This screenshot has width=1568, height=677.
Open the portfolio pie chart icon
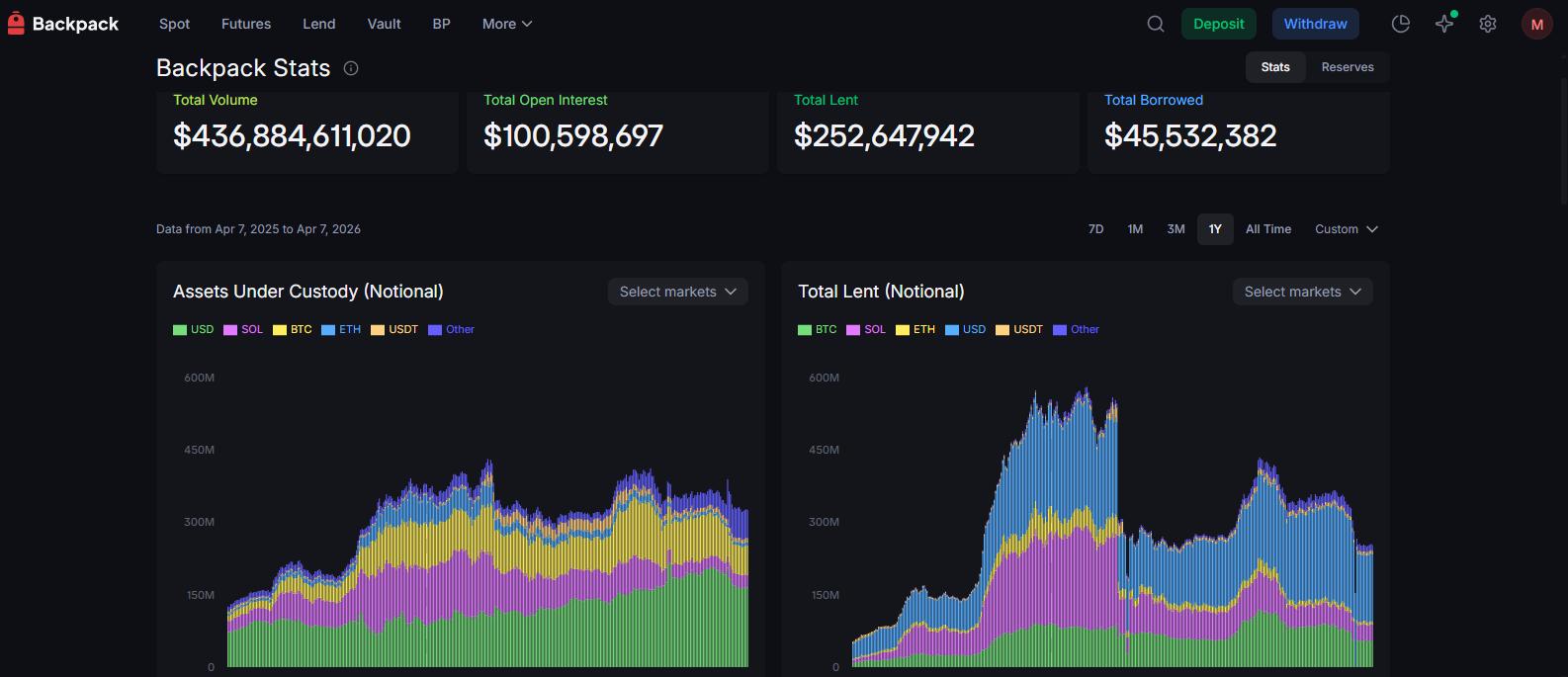[x=1400, y=24]
